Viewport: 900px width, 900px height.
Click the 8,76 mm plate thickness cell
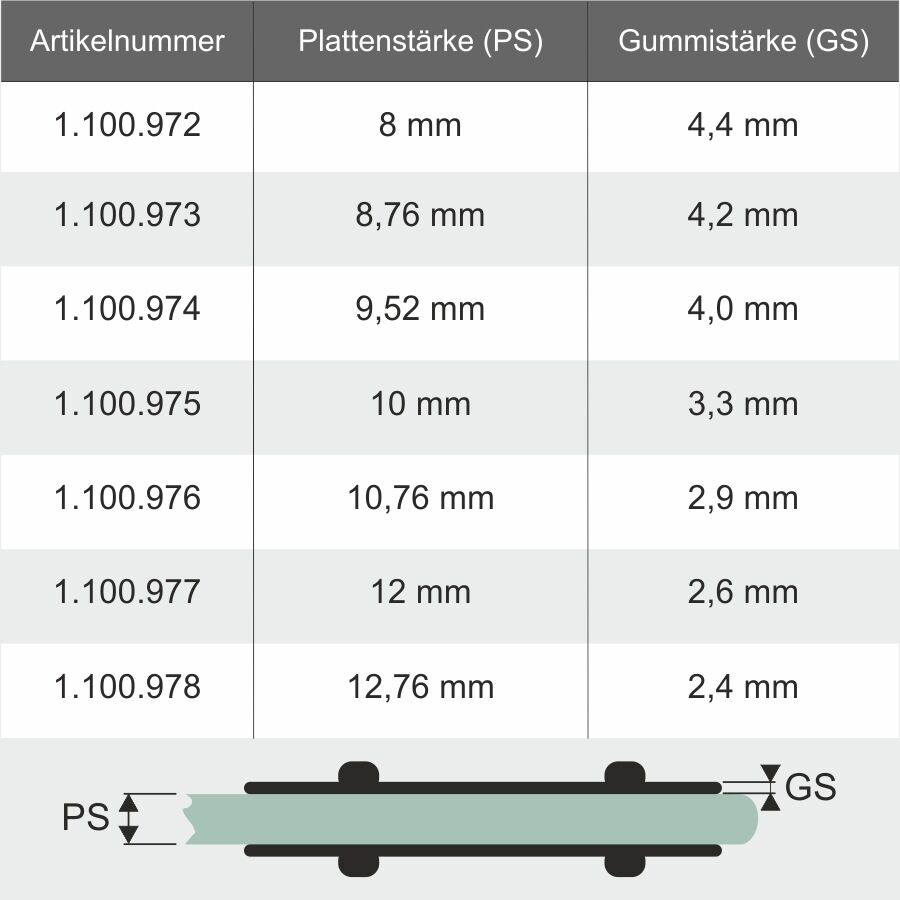[420, 219]
